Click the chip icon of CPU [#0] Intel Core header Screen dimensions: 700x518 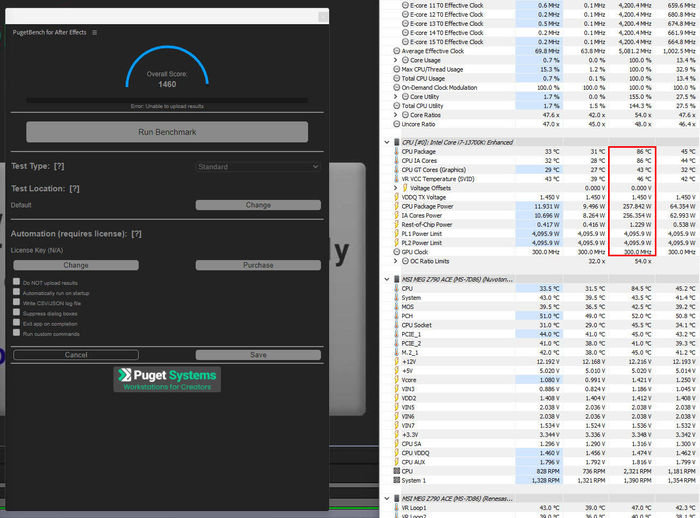396,142
